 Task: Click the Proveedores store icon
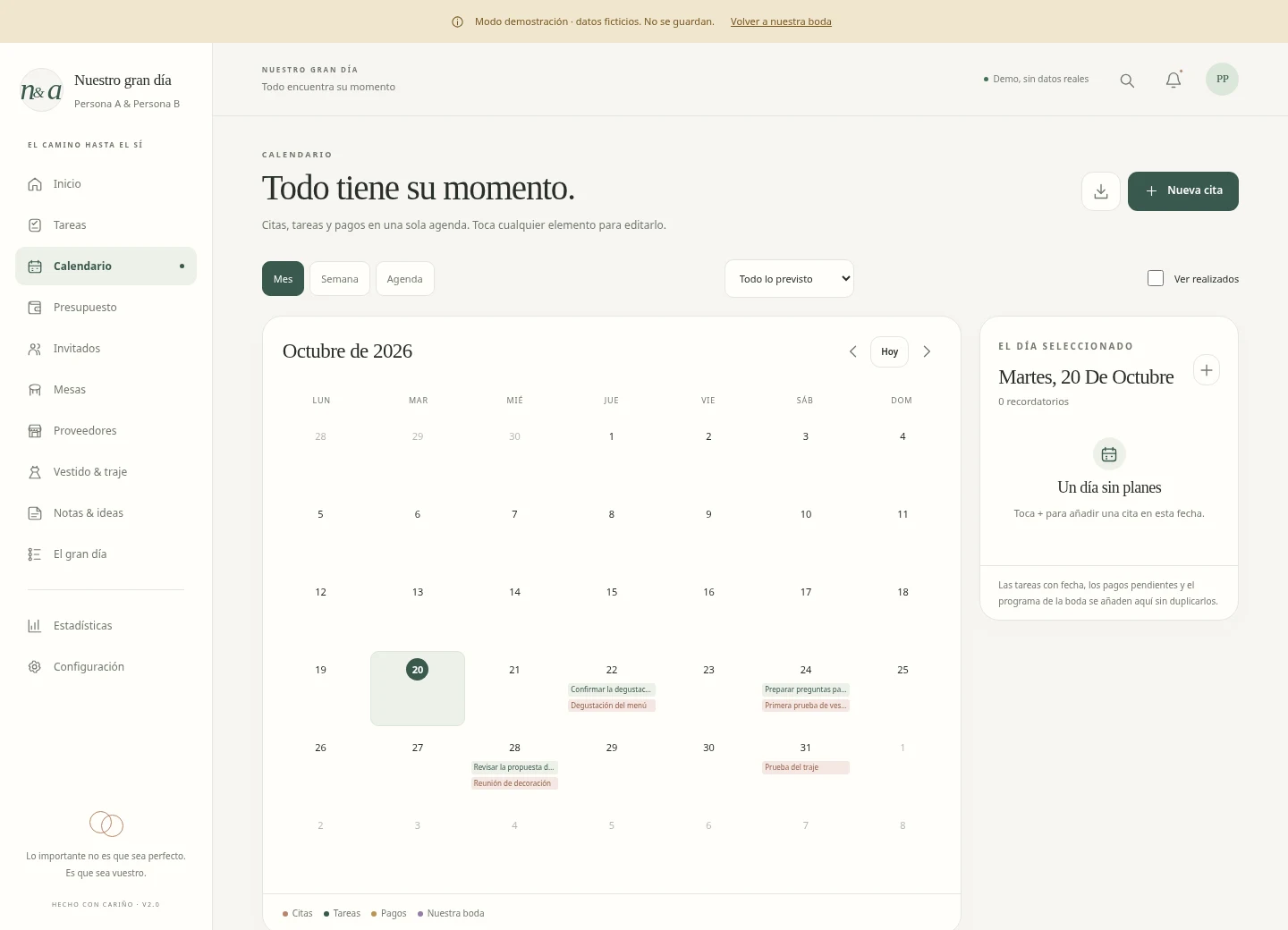(x=35, y=431)
